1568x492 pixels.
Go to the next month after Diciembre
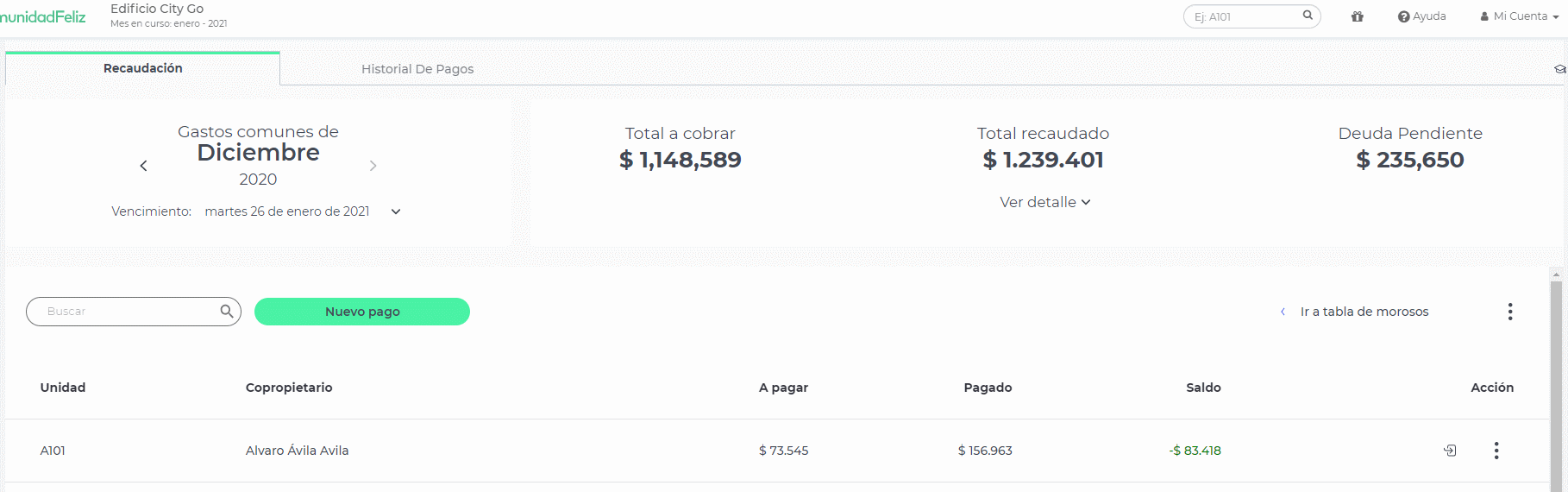point(373,166)
